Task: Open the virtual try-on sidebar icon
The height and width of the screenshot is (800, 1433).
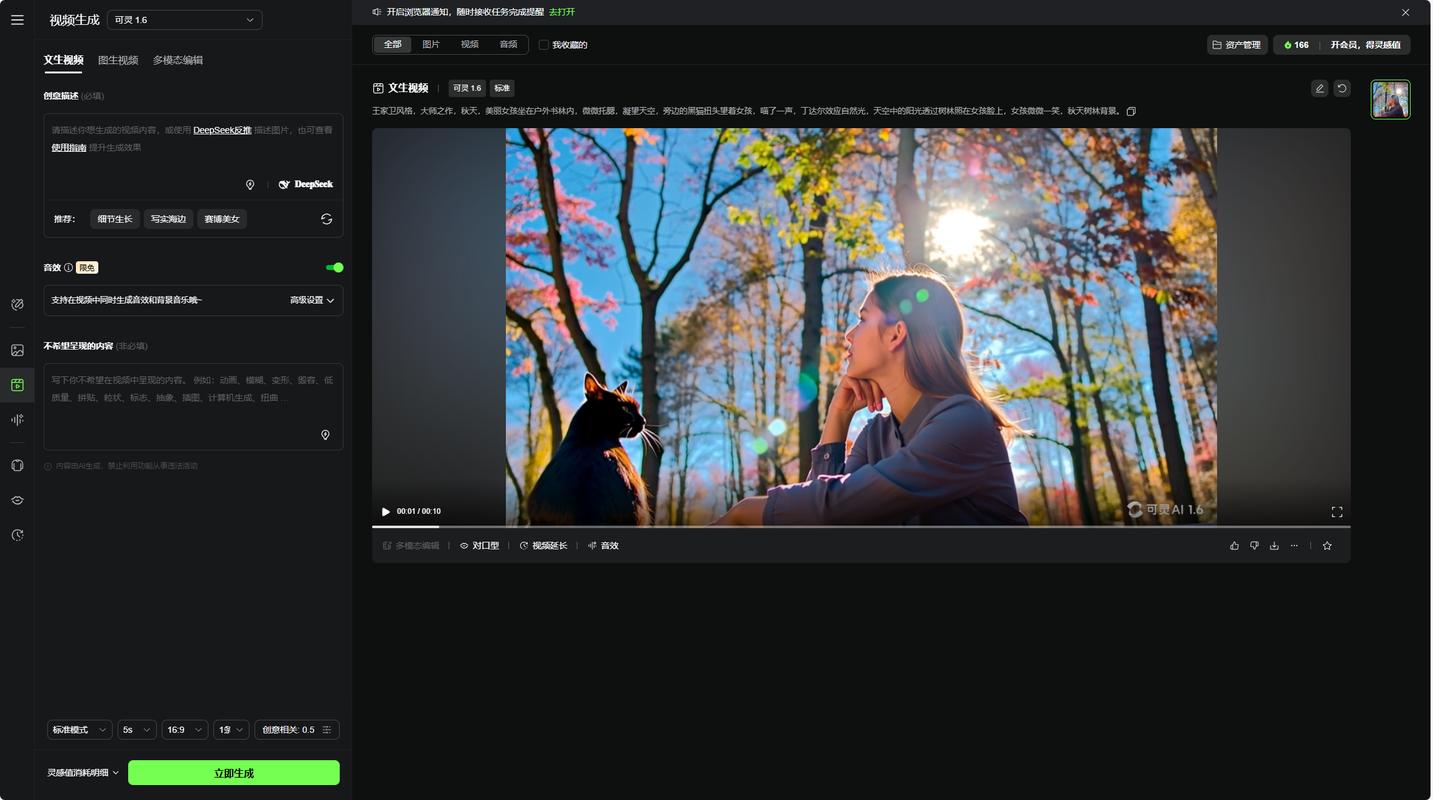Action: click(17, 465)
